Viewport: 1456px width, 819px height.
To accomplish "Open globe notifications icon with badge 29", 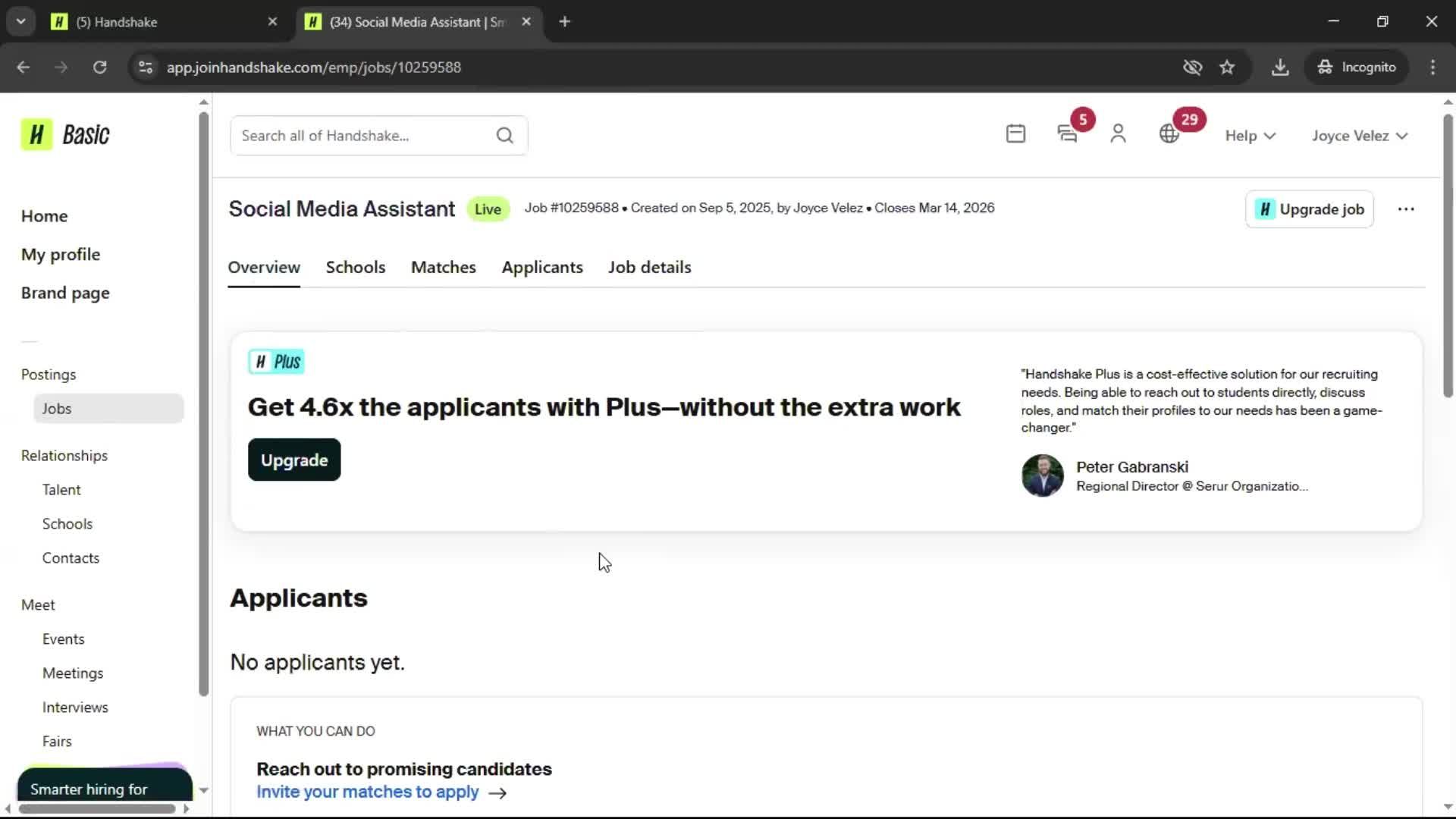I will (x=1169, y=134).
